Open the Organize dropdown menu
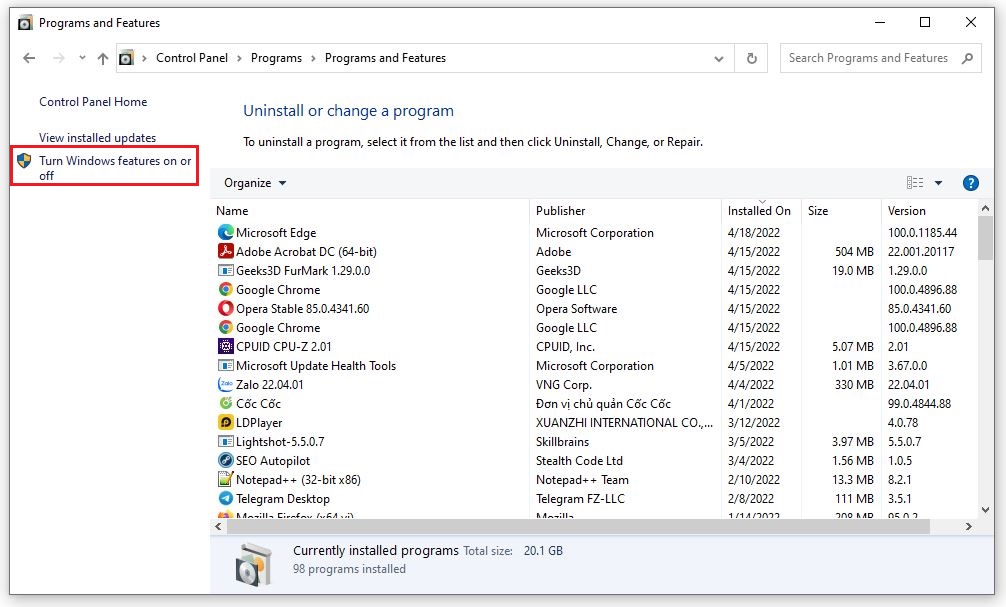This screenshot has width=1006, height=607. 254,183
